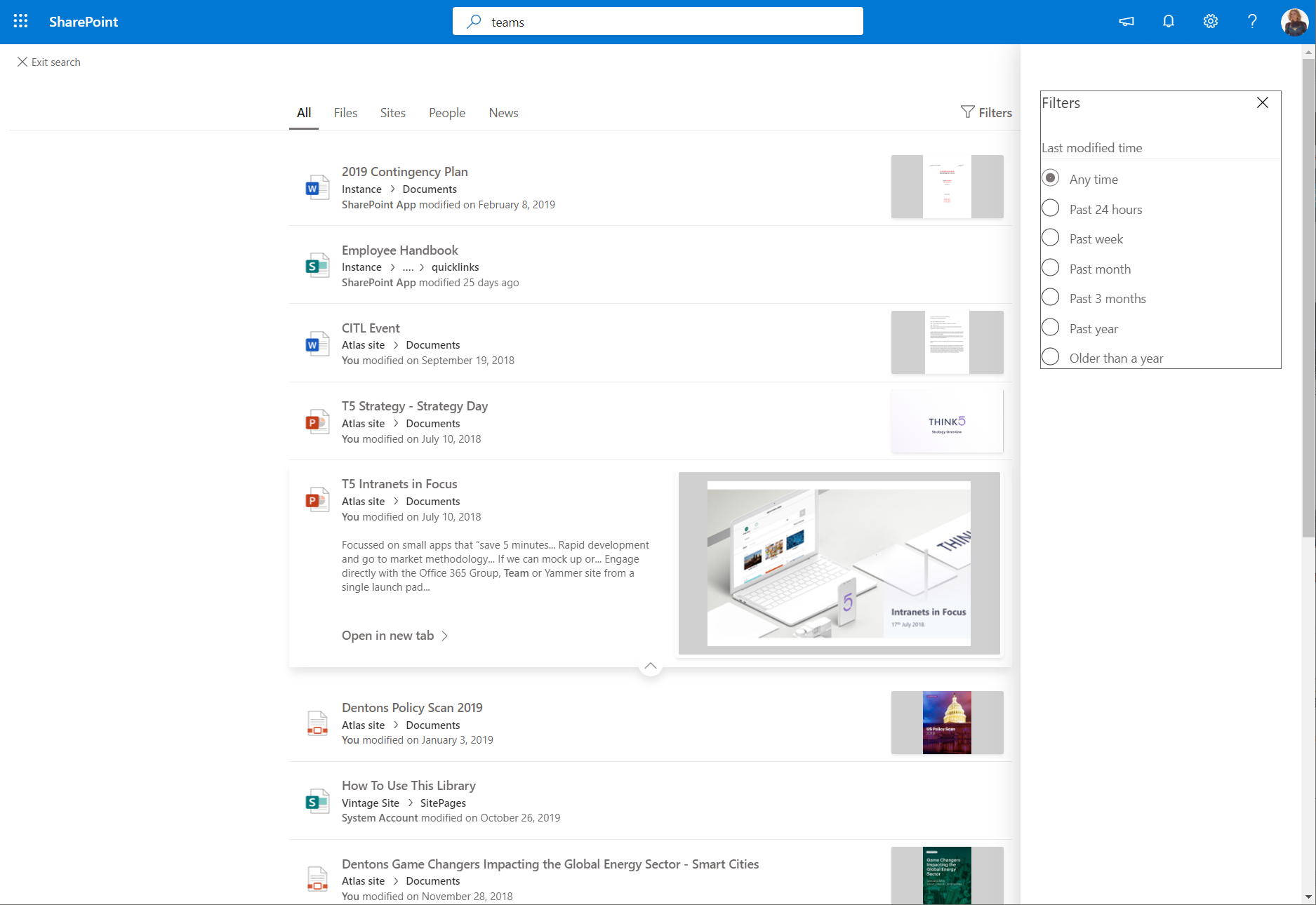The width and height of the screenshot is (1316, 905).
Task: Click Exit search
Action: point(48,62)
